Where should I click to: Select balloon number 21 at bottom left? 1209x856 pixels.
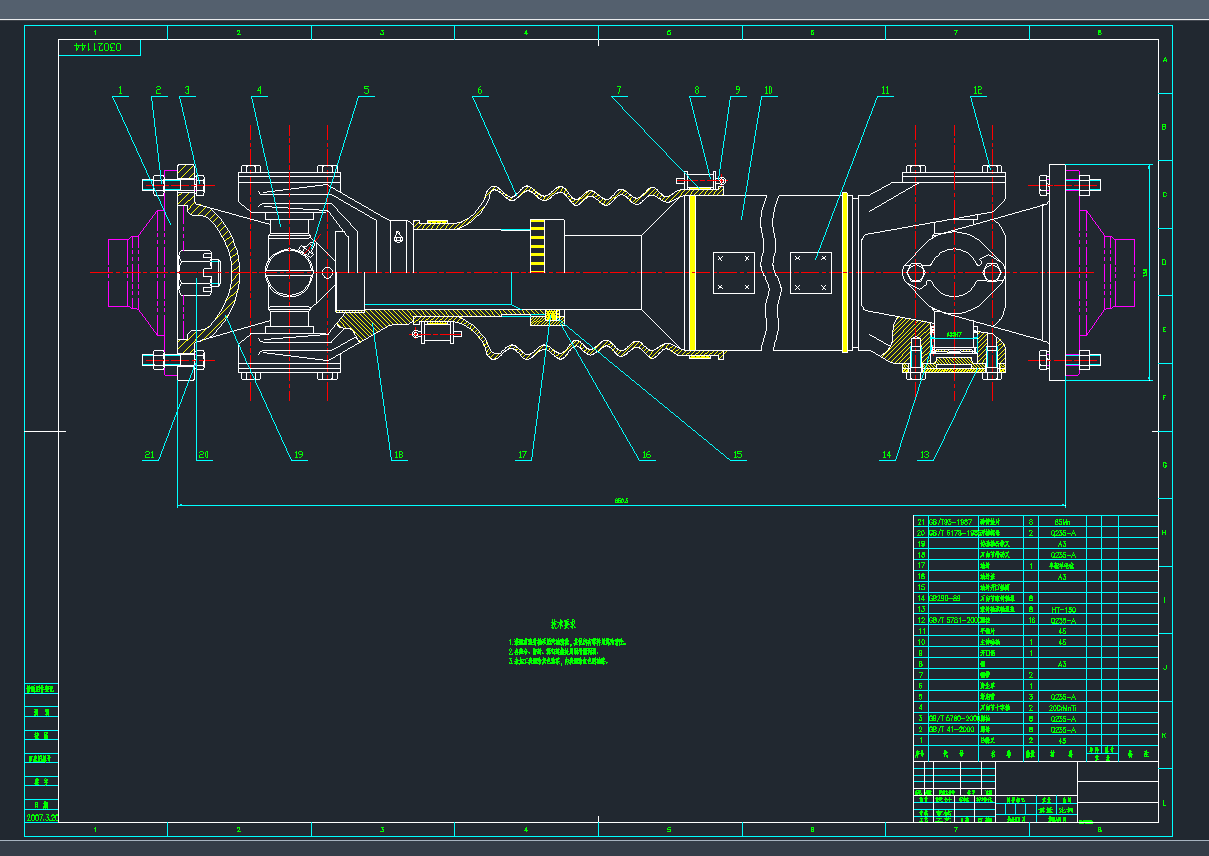[150, 455]
